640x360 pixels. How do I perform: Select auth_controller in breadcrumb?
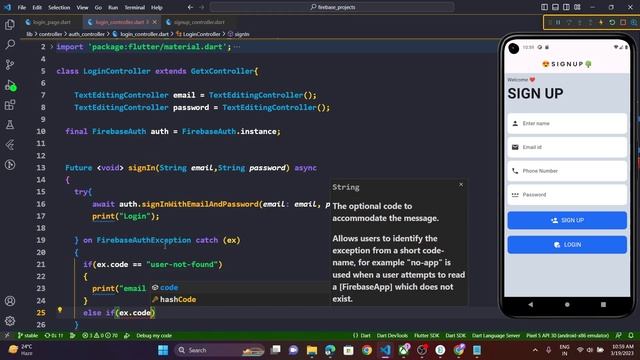(x=87, y=34)
